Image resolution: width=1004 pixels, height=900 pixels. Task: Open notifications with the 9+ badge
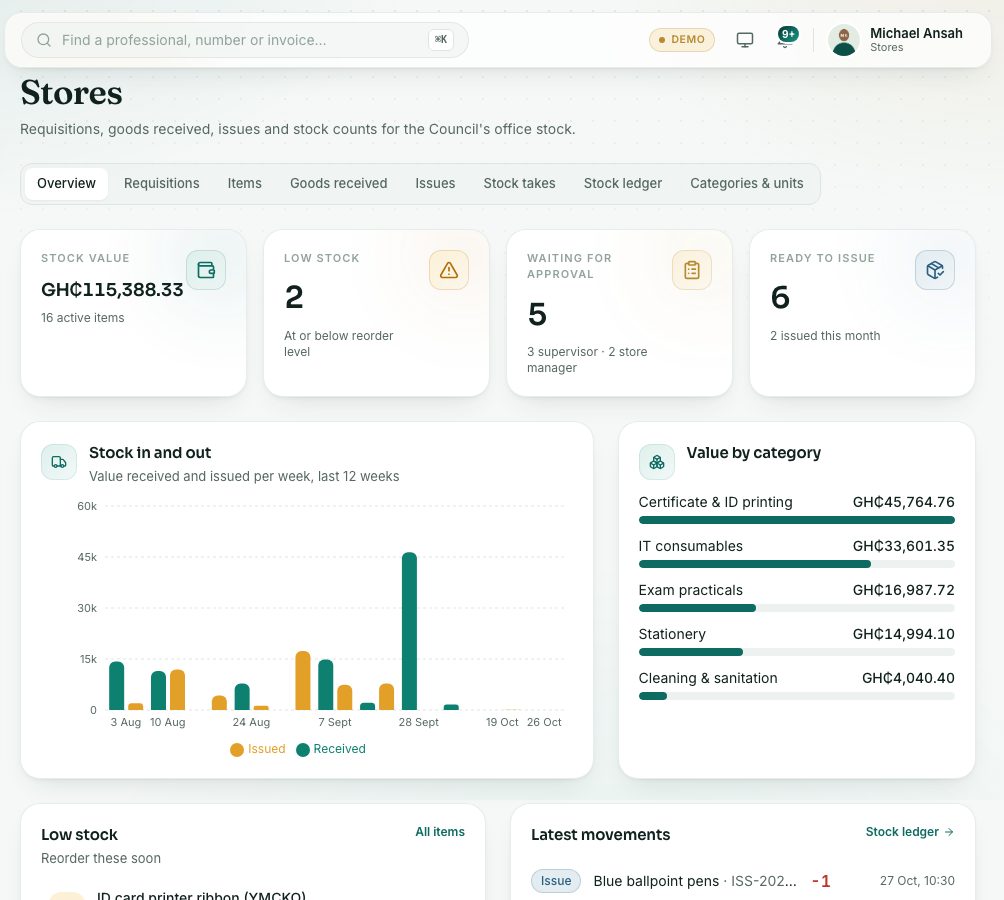click(x=786, y=37)
